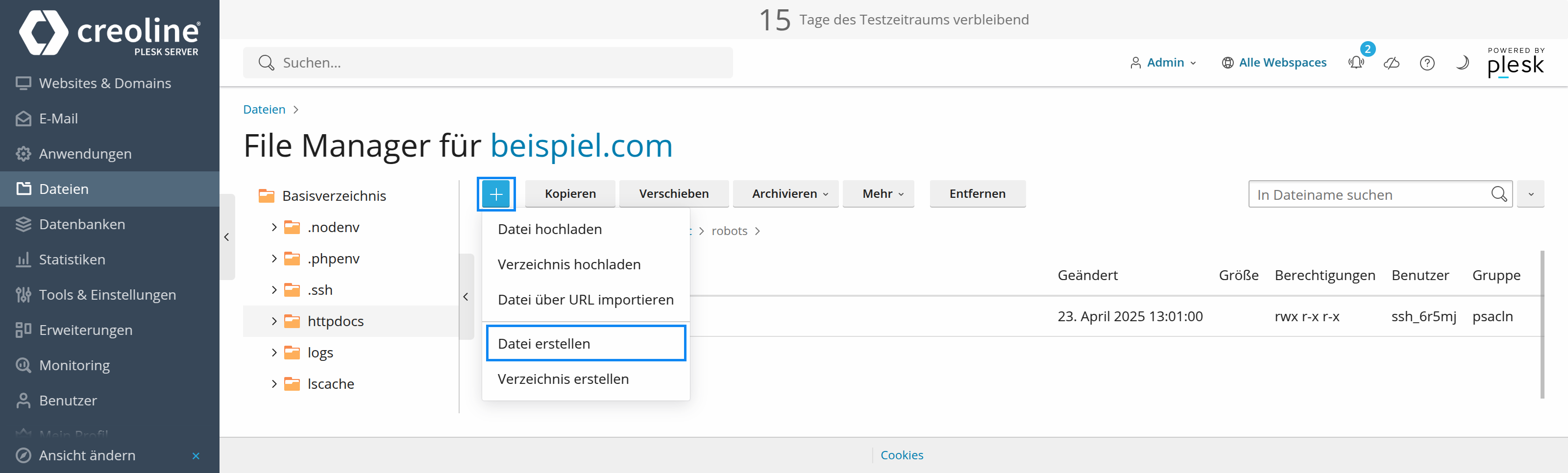Image resolution: width=1568 pixels, height=473 pixels.
Task: Click the blue plus add button
Action: [495, 194]
